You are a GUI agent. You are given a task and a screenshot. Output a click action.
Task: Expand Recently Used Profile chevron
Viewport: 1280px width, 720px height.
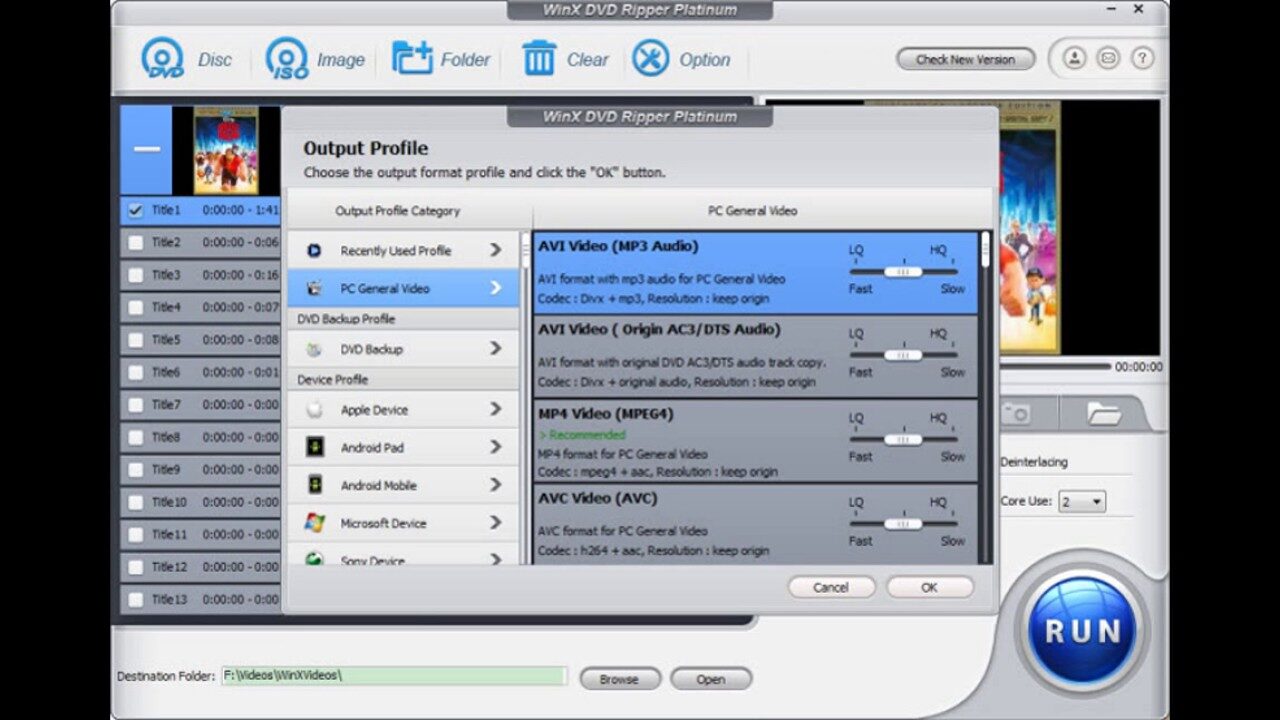coord(496,250)
